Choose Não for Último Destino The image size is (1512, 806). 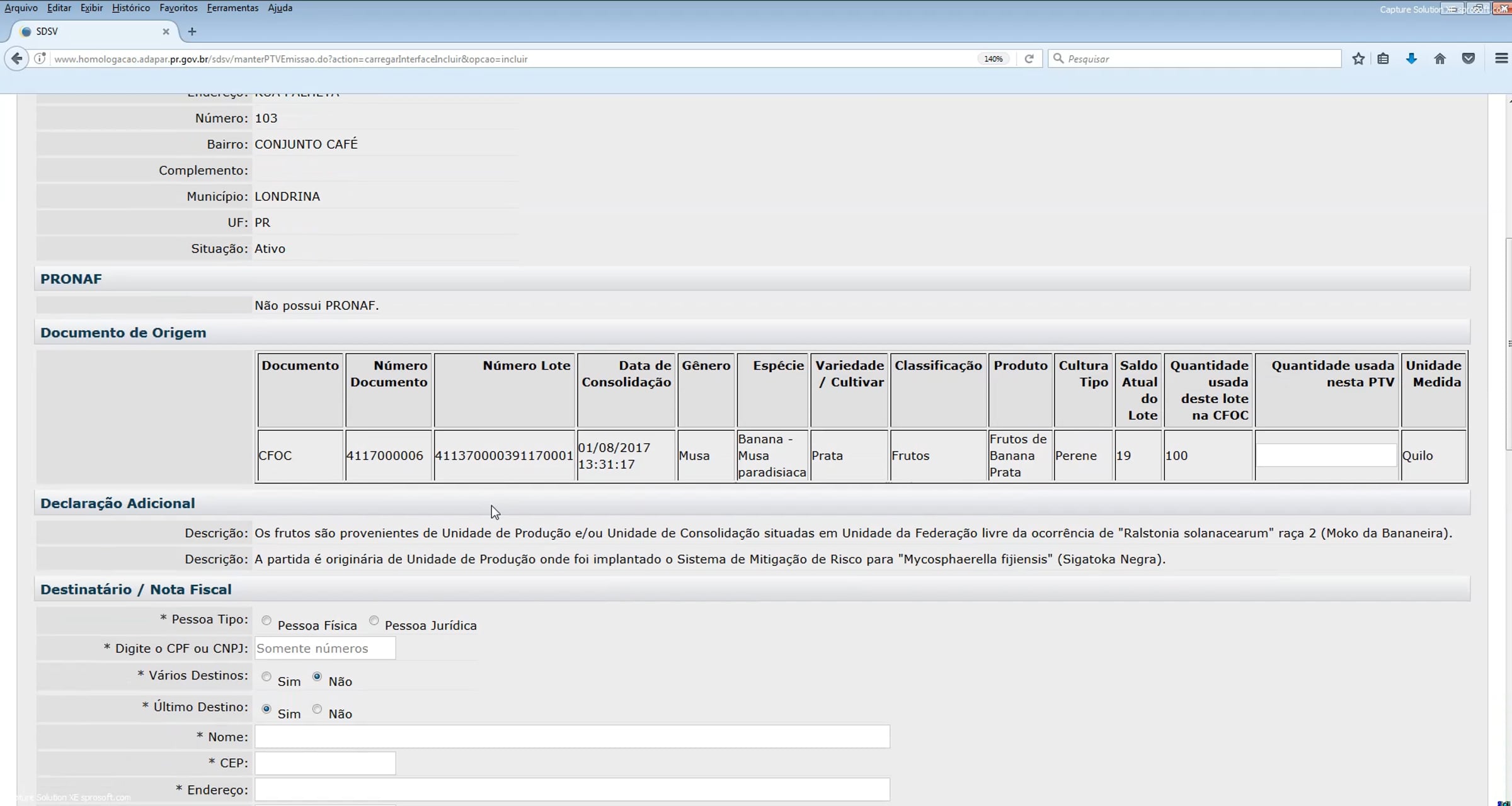[317, 709]
